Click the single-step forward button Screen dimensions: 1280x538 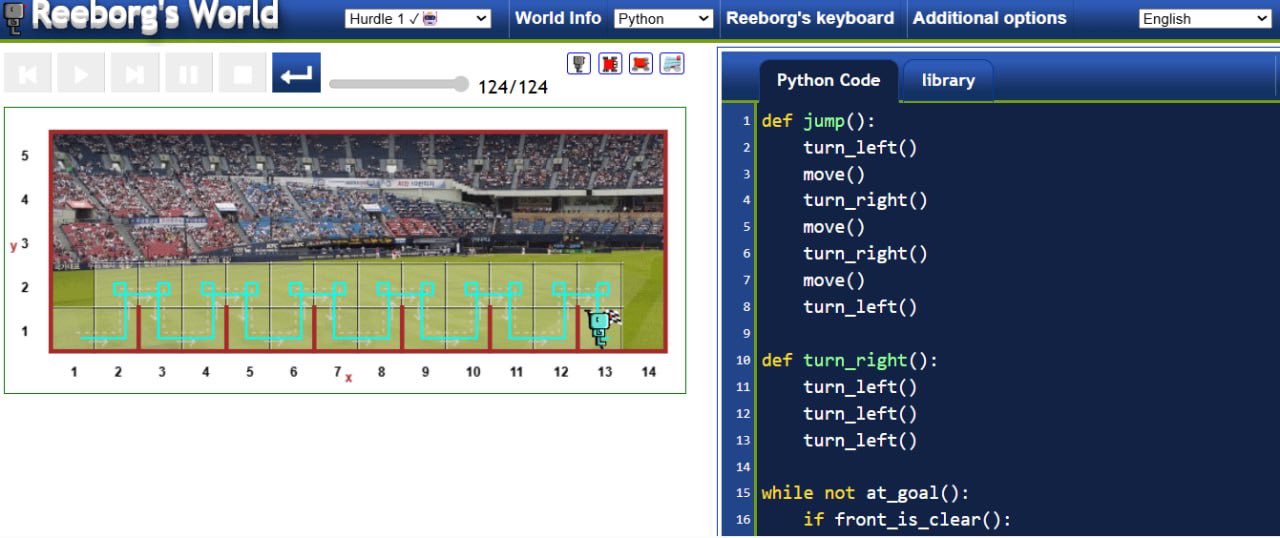click(135, 73)
